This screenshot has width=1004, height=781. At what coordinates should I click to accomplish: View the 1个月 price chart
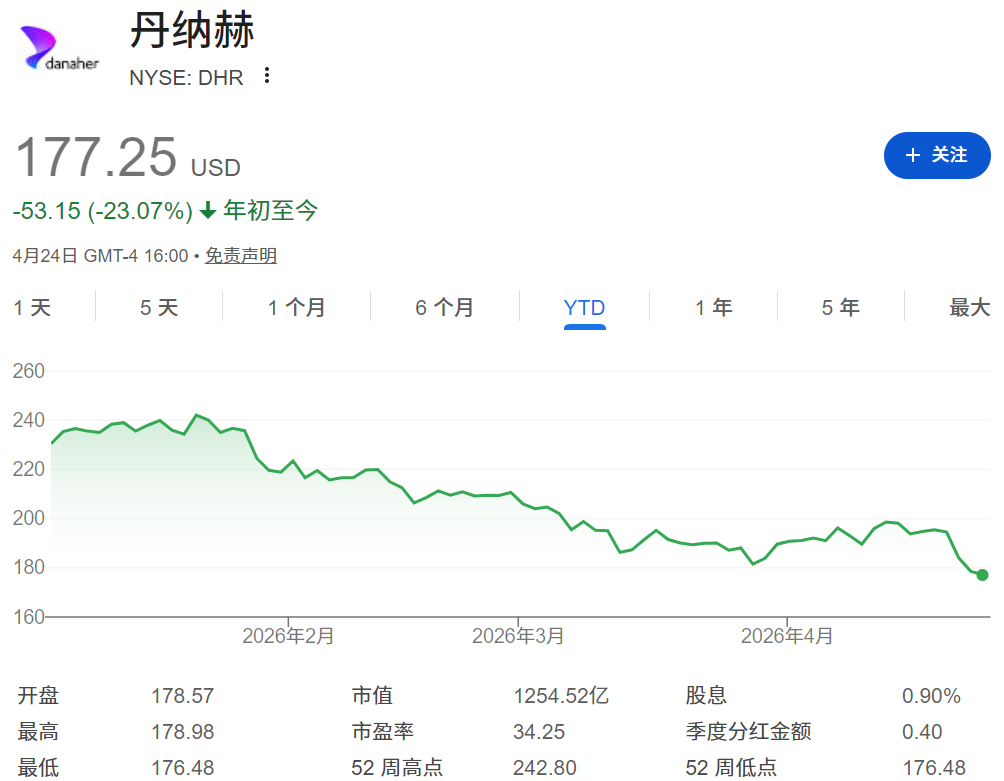296,308
